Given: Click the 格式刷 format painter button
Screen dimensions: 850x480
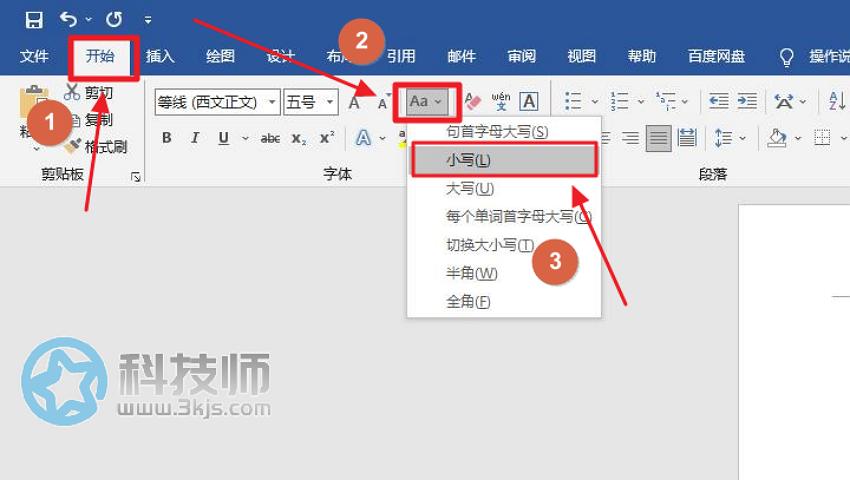Looking at the screenshot, I should (x=95, y=146).
